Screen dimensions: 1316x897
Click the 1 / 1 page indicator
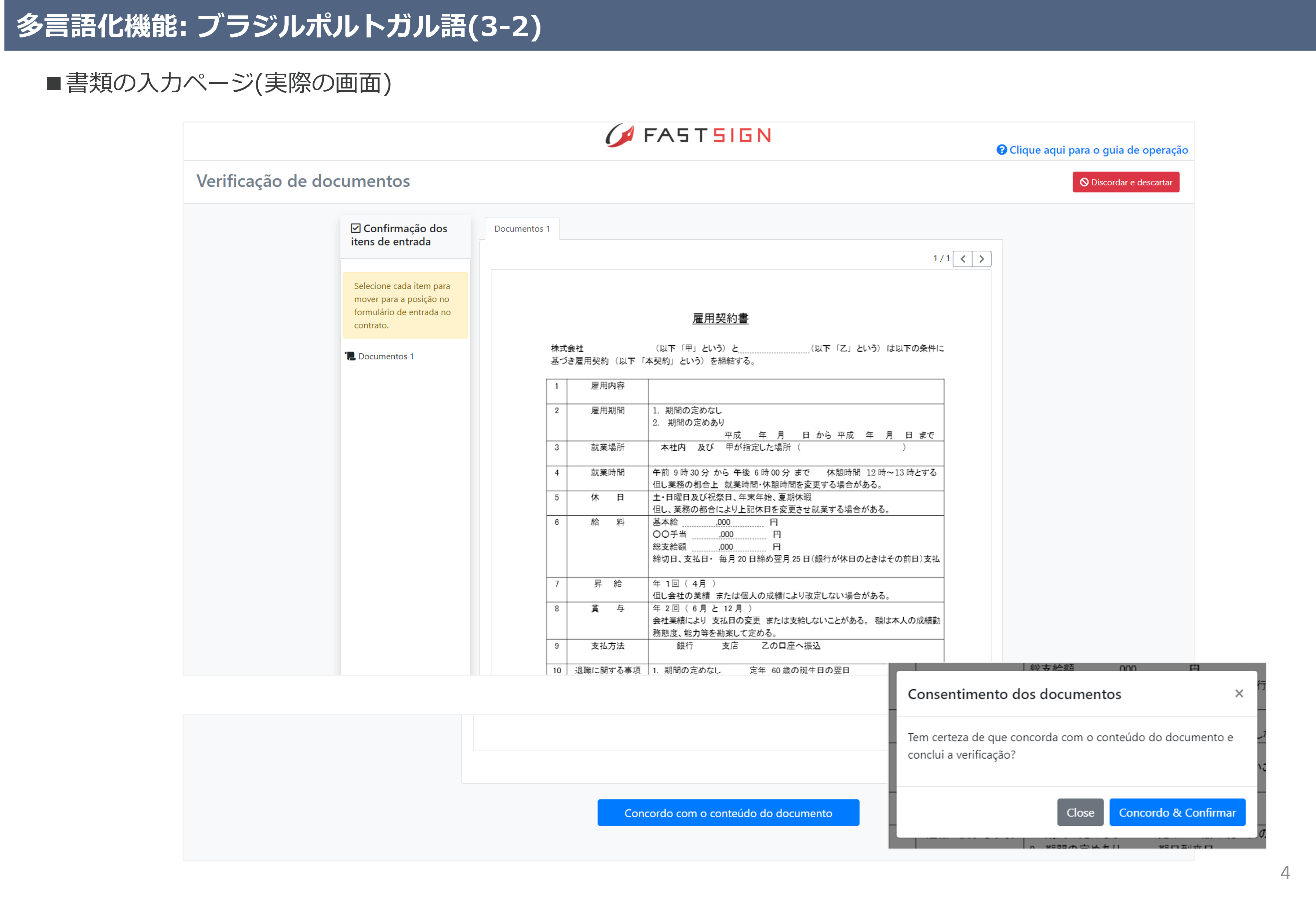click(941, 258)
